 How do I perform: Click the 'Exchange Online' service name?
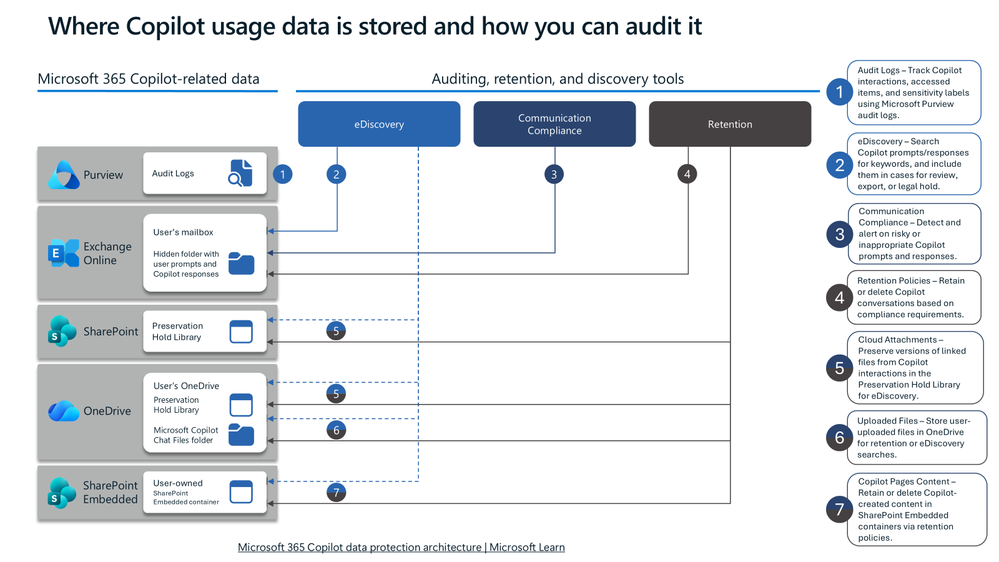107,253
